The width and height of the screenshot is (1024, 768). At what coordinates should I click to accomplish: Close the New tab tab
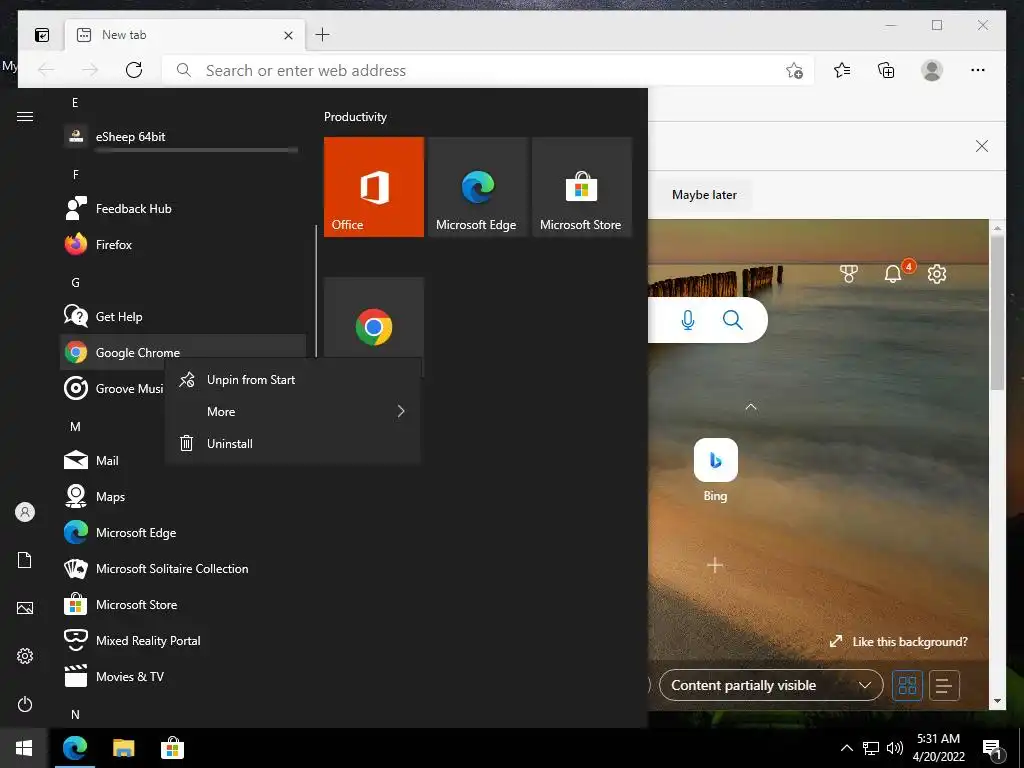pyautogui.click(x=288, y=35)
